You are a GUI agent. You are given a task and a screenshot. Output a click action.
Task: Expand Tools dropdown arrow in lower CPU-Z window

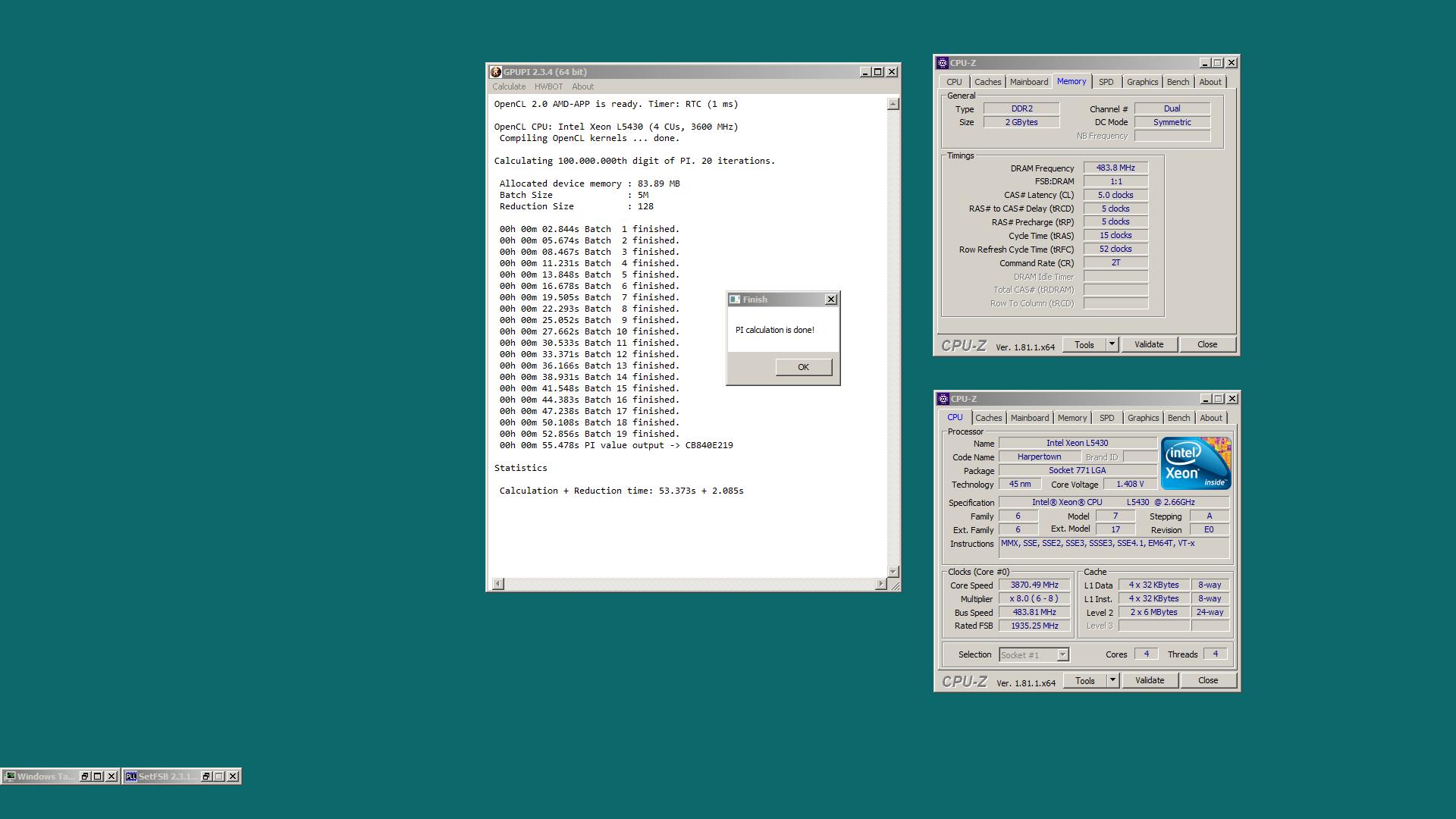[x=1113, y=681]
